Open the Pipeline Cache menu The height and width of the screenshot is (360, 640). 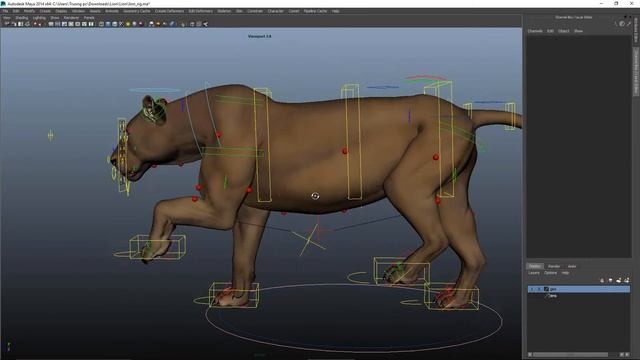[x=315, y=11]
